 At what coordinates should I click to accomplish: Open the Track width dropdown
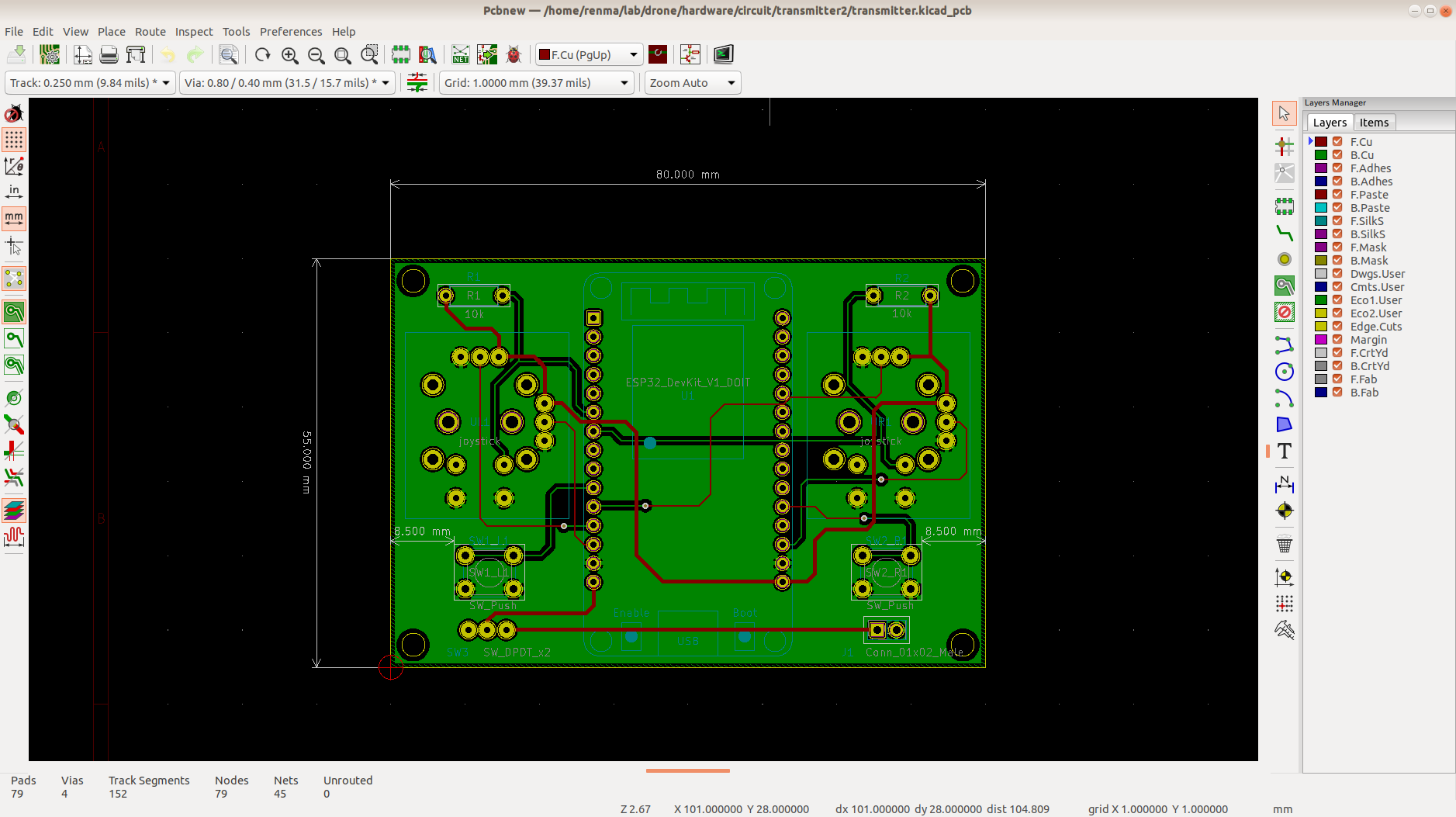point(90,83)
